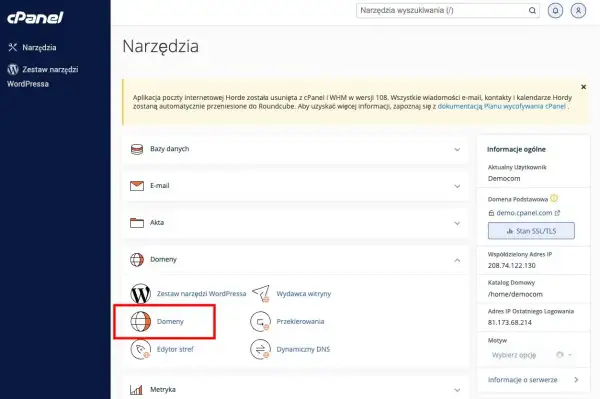The image size is (600, 399).
Task: Click the Akta folder icon
Action: point(137,223)
